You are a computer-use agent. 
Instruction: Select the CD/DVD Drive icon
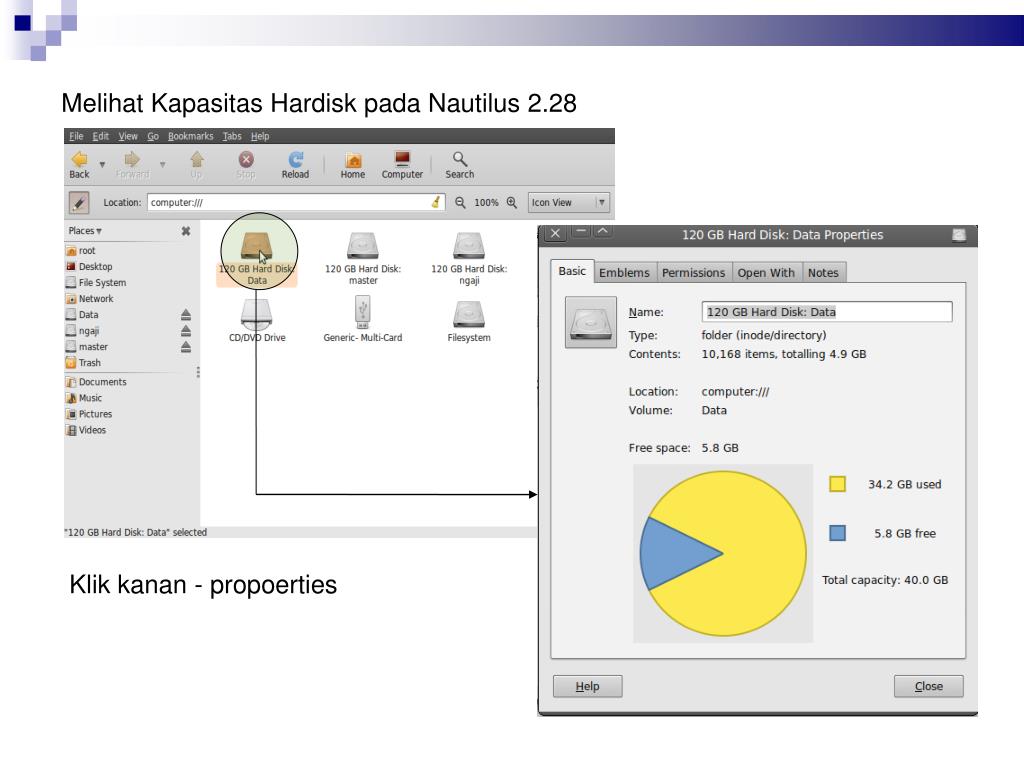[x=257, y=320]
